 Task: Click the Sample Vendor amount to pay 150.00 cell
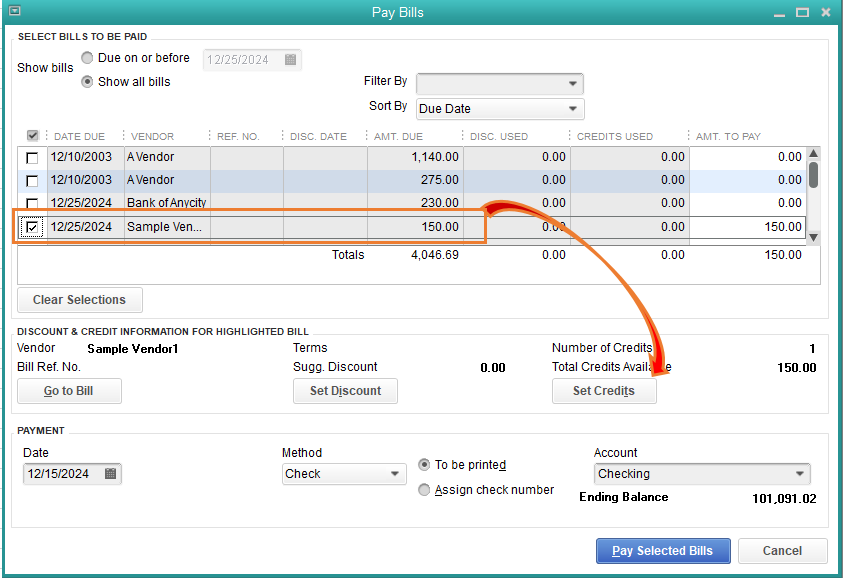[x=747, y=227]
